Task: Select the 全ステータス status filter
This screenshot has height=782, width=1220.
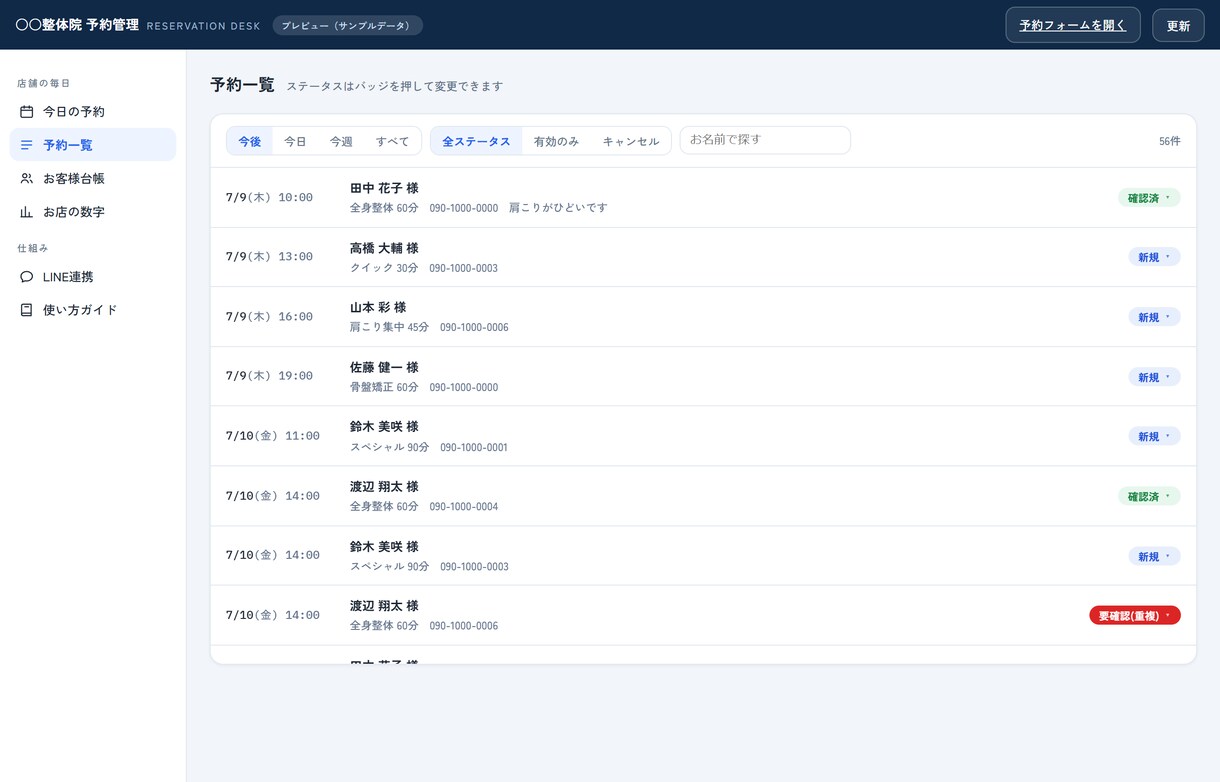Action: (x=476, y=141)
